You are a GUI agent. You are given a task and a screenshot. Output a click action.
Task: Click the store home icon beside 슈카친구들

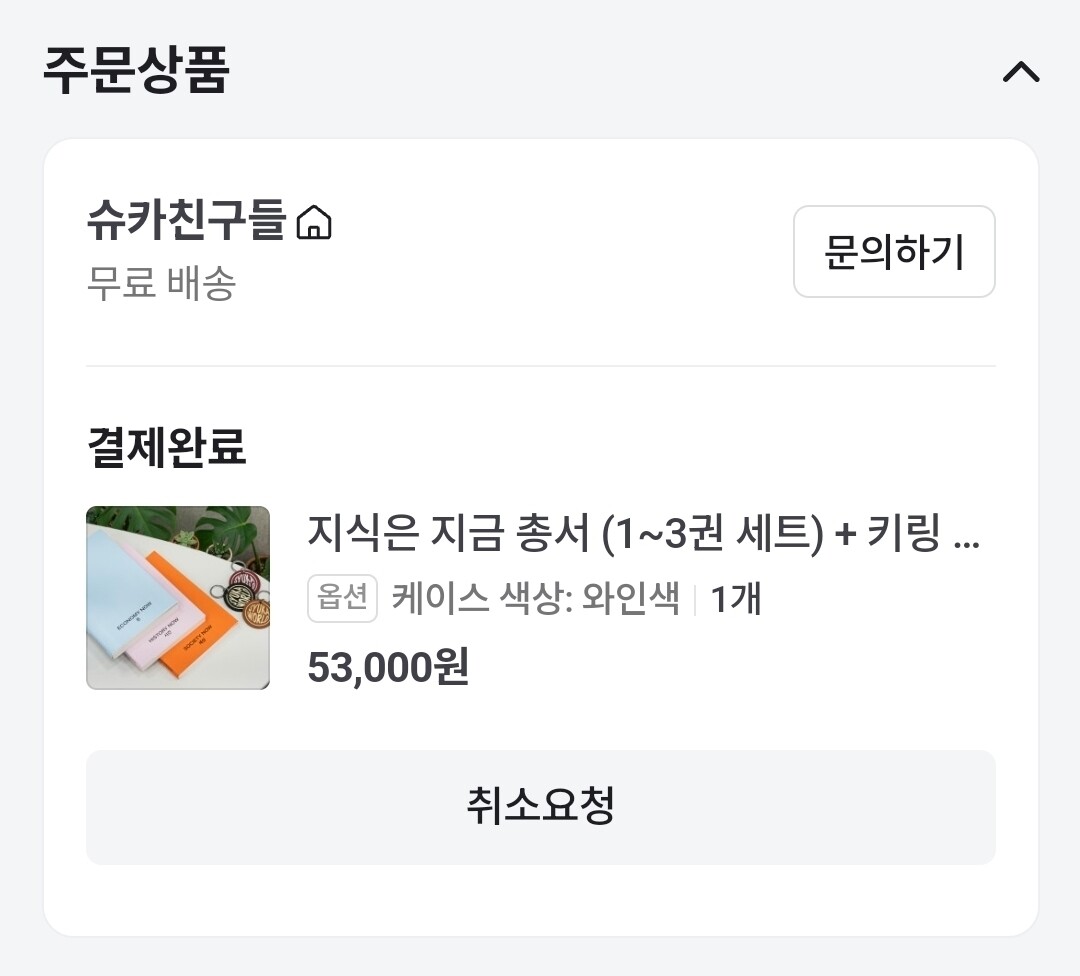coord(314,222)
